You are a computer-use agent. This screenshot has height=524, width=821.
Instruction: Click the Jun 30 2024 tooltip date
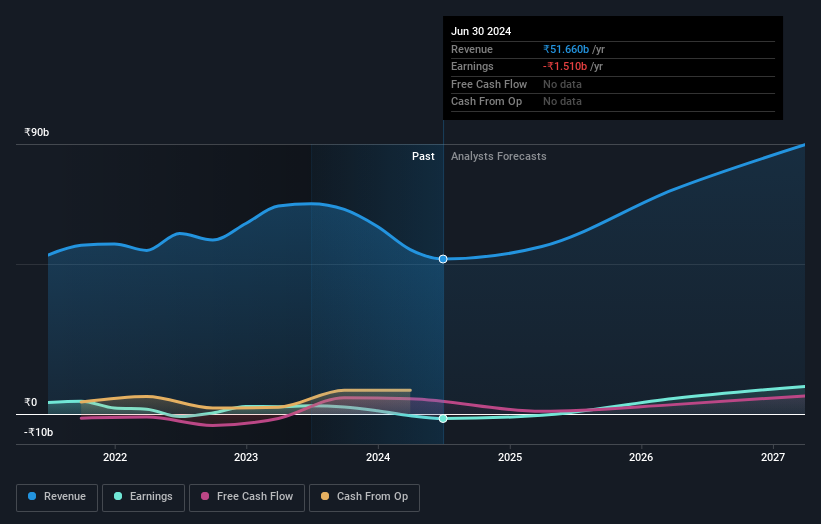pos(481,31)
